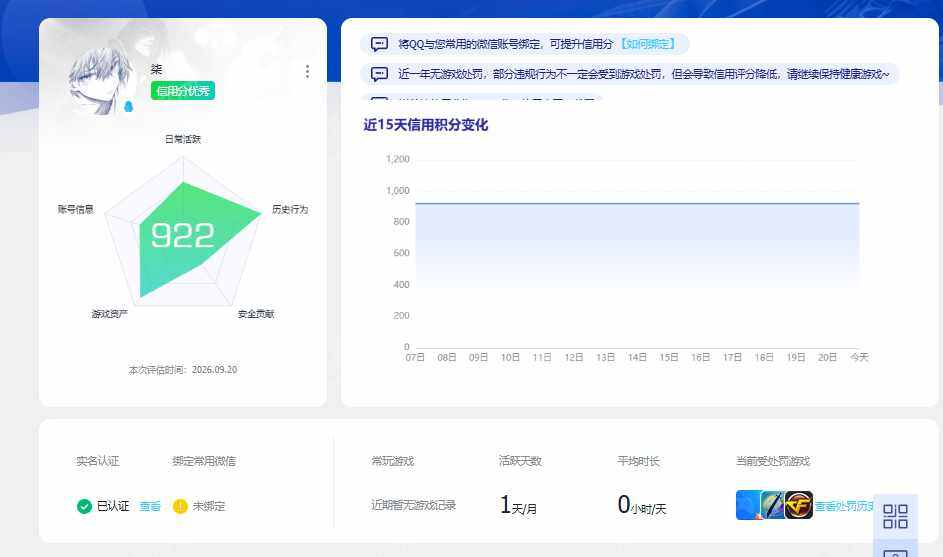Image resolution: width=943 pixels, height=557 pixels.
Task: Click the 1天/月 value
Action: coord(518,505)
